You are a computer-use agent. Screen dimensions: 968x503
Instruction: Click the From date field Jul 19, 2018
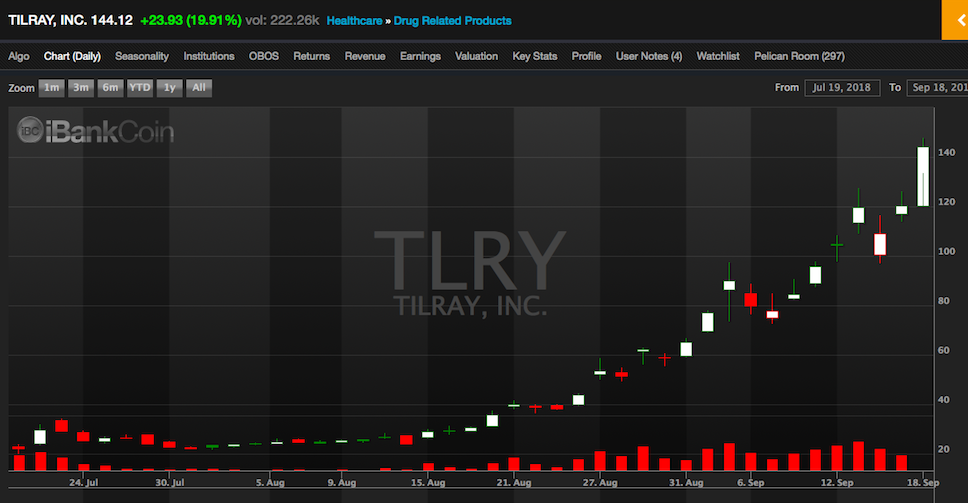842,88
